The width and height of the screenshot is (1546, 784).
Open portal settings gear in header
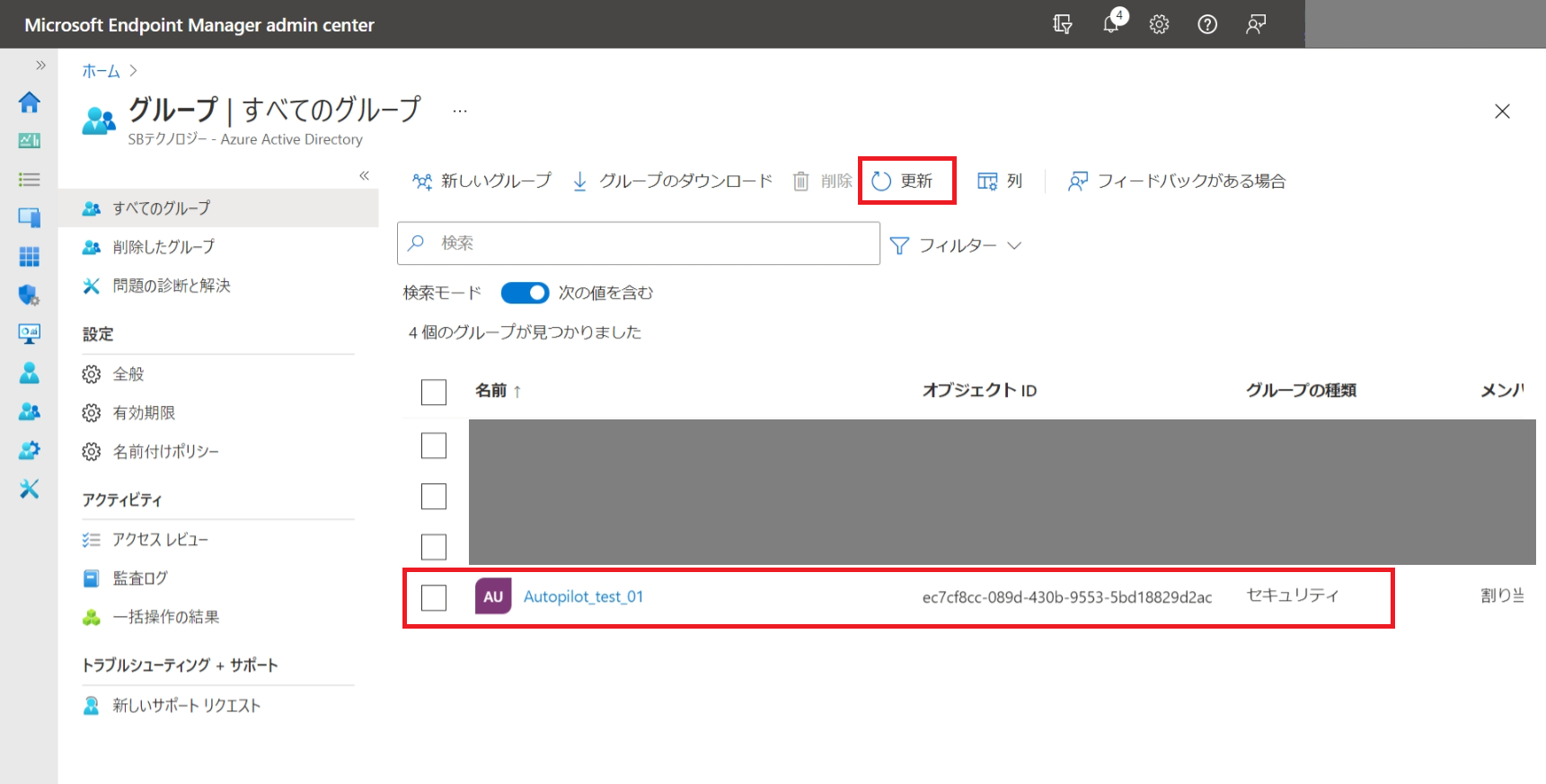(1159, 24)
